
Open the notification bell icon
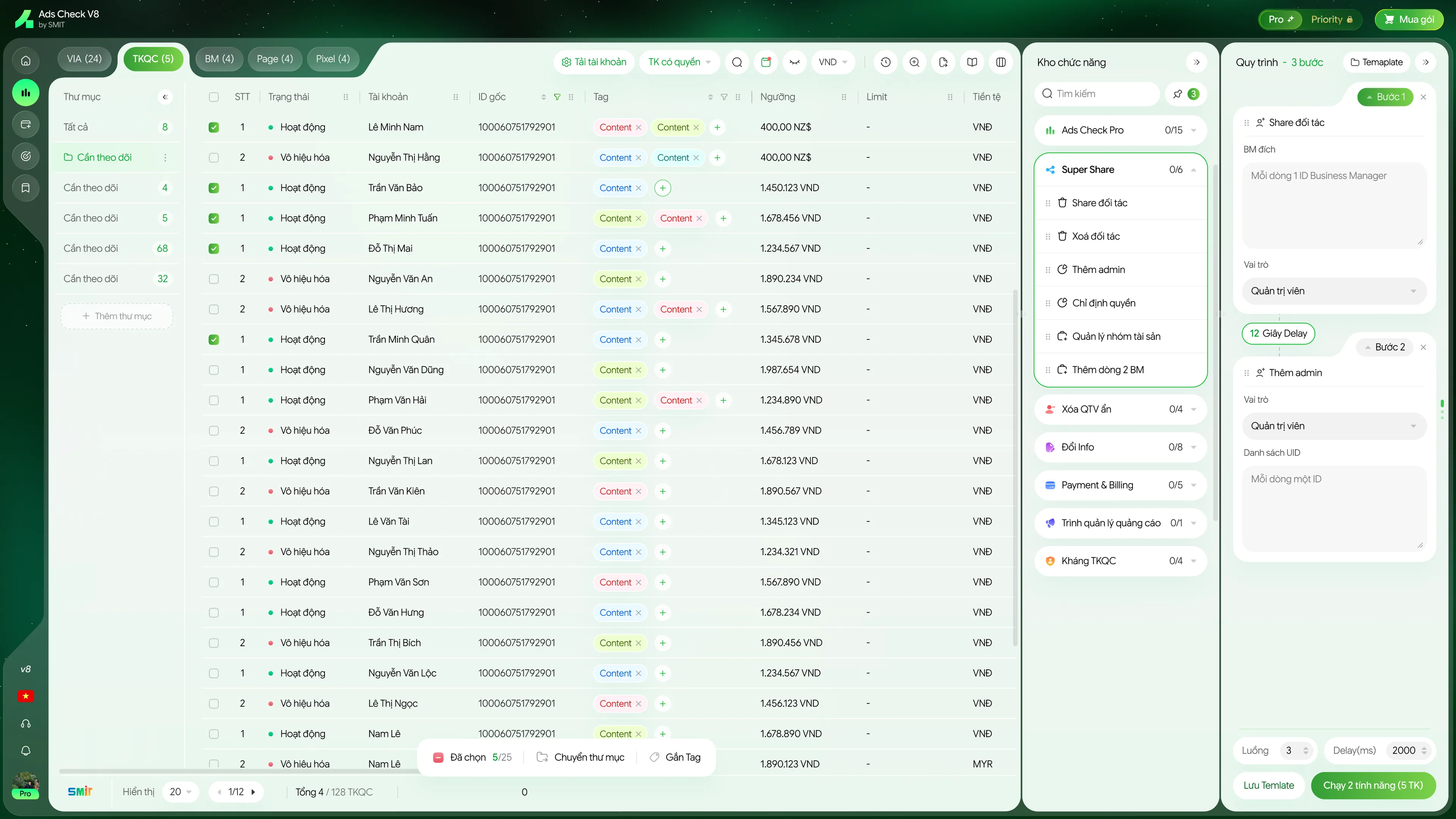(x=25, y=751)
